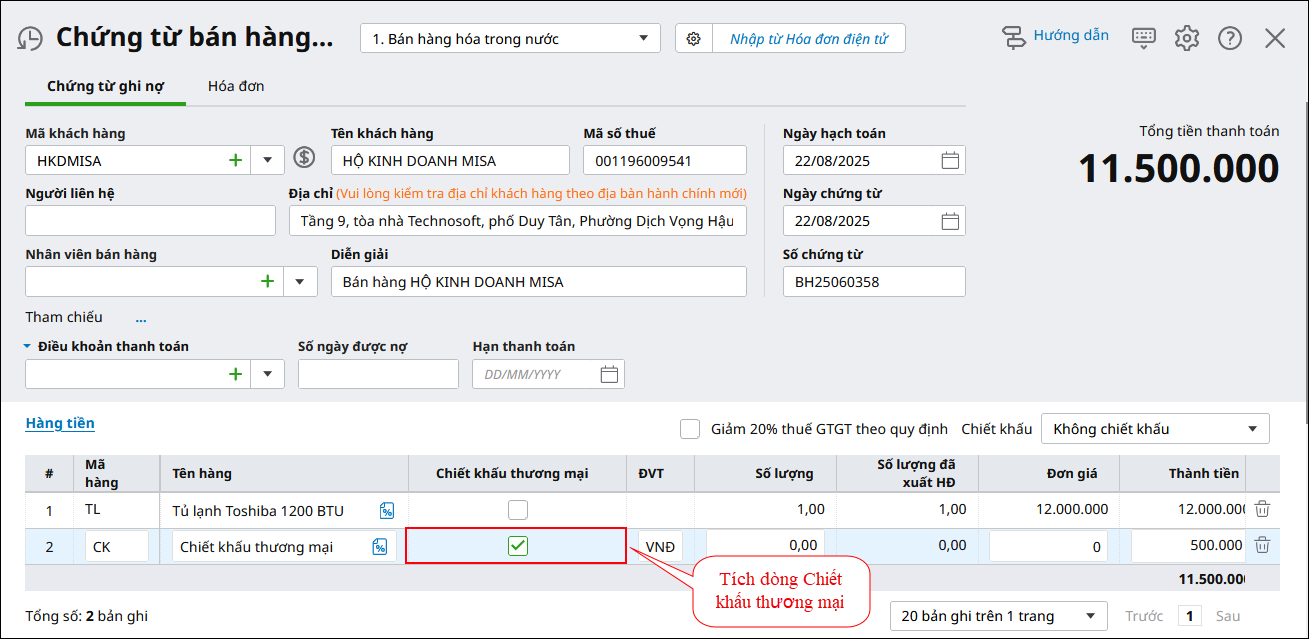This screenshot has height=639, width=1309.
Task: Click the Địa chỉ address field
Action: (518, 221)
